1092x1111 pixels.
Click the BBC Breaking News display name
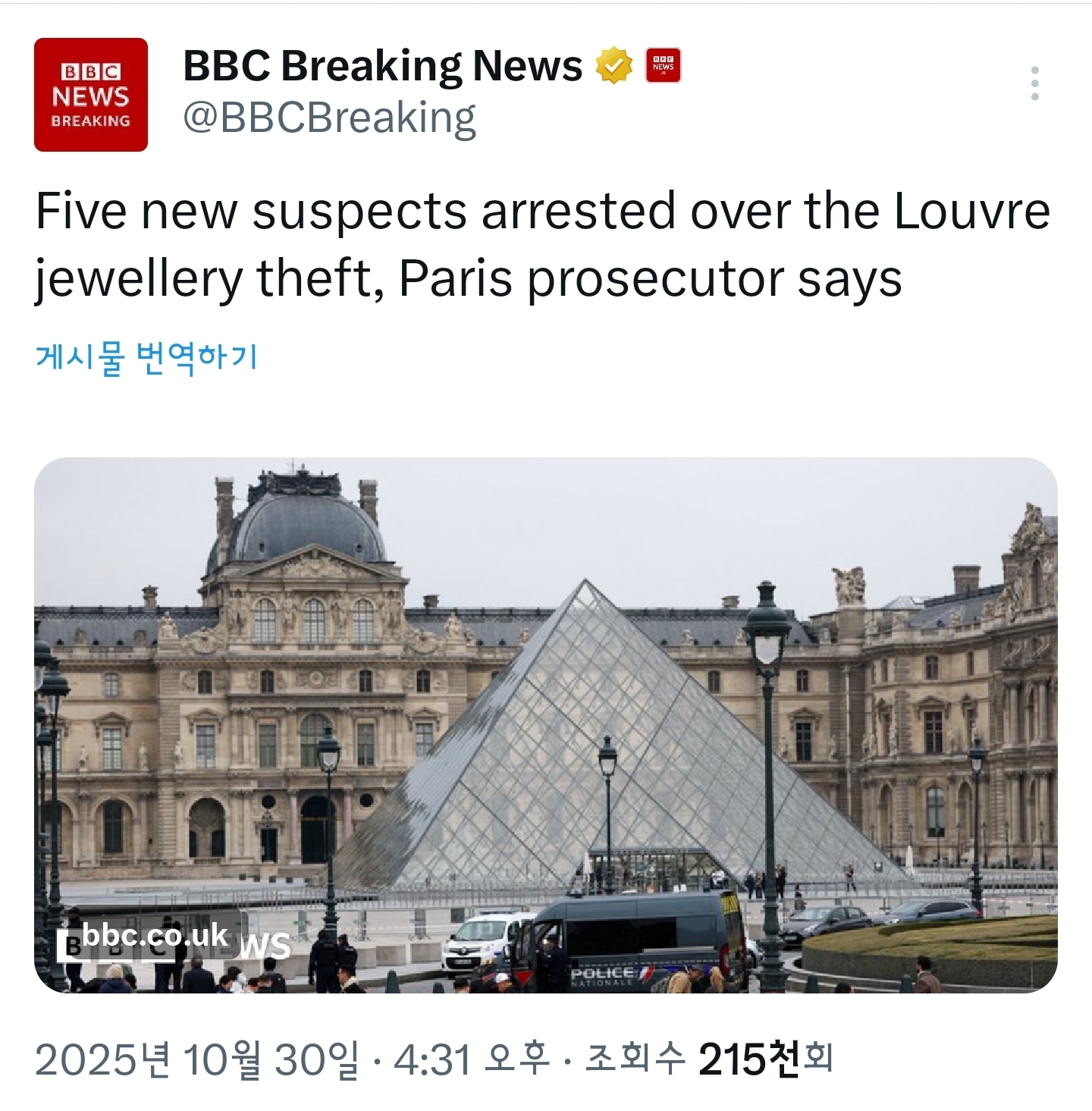click(383, 65)
